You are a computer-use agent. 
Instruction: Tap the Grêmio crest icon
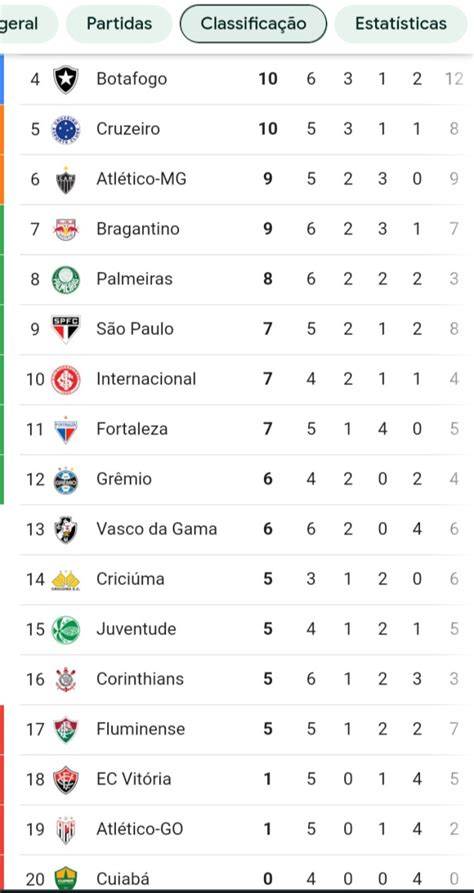point(66,480)
